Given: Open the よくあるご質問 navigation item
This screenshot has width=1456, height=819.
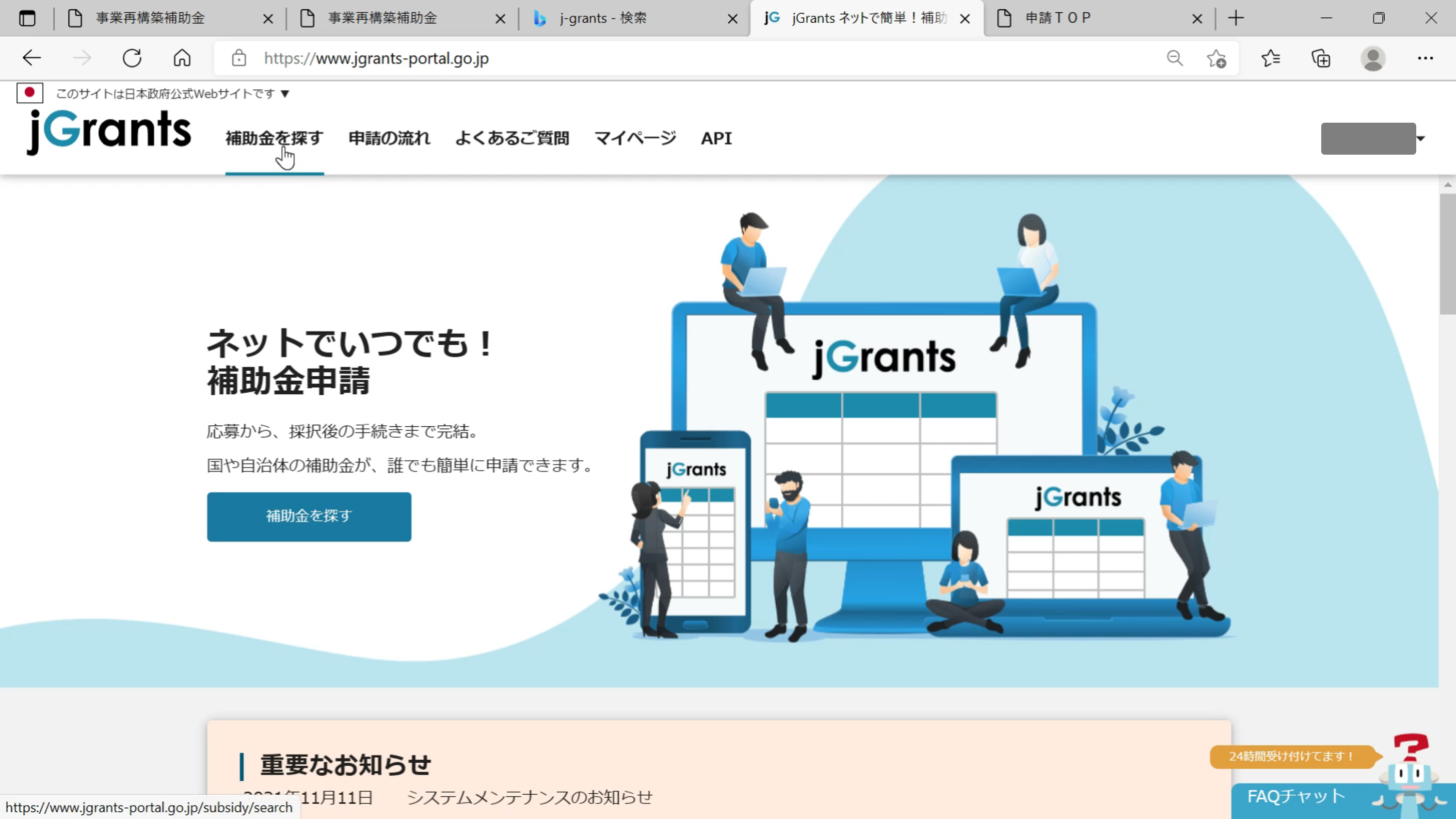Looking at the screenshot, I should click(512, 139).
